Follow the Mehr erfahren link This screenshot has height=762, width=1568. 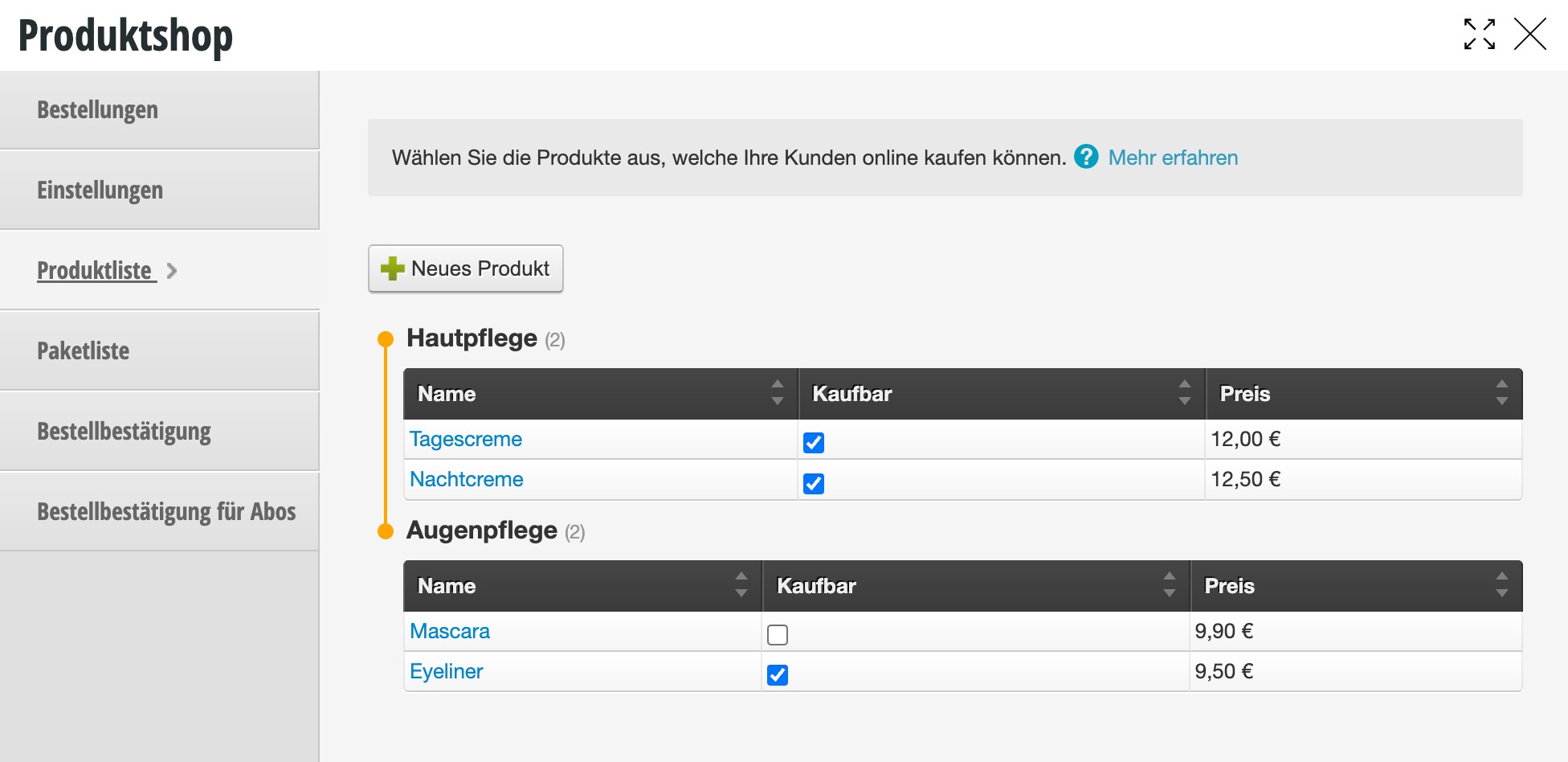pos(1173,158)
